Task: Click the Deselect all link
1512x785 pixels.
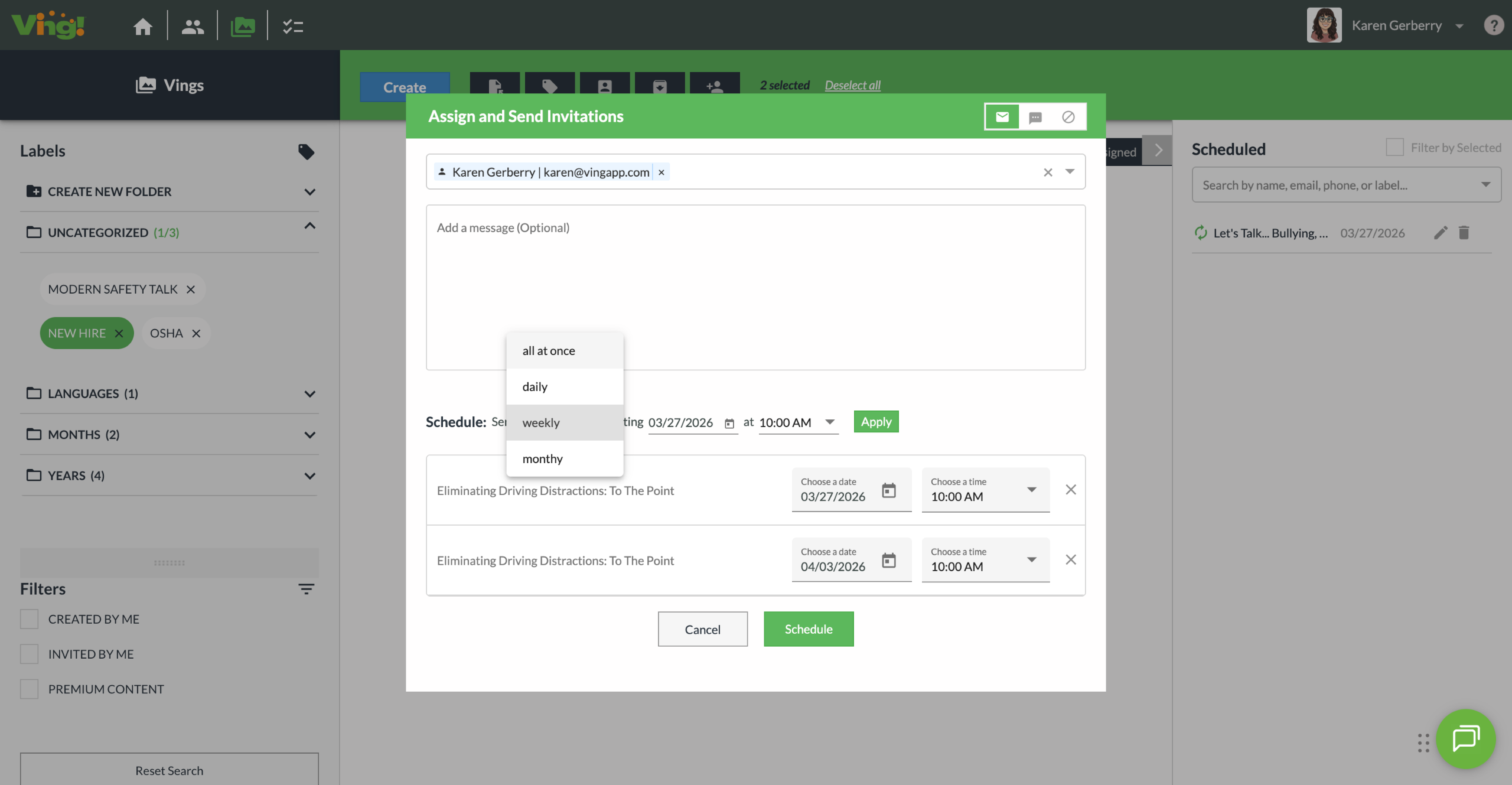Action: pyautogui.click(x=852, y=85)
